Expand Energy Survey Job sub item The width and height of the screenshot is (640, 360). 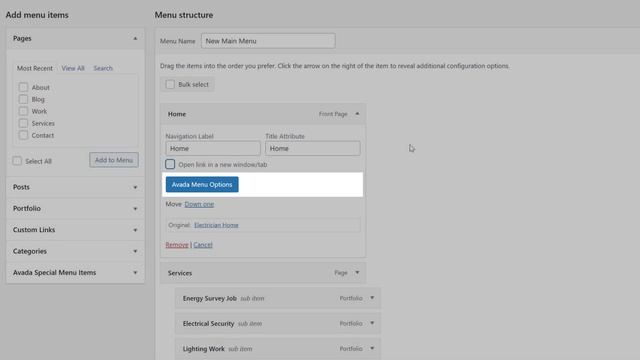pos(372,298)
